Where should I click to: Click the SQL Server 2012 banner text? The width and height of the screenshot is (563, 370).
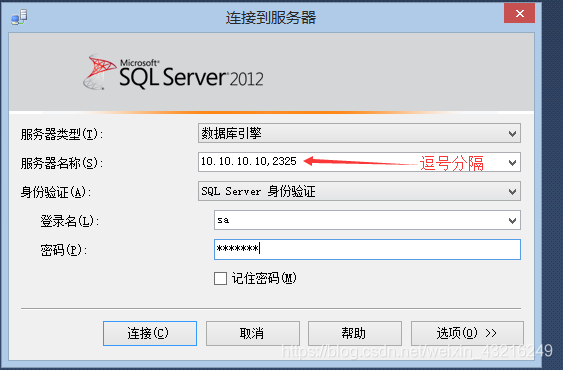click(x=191, y=74)
